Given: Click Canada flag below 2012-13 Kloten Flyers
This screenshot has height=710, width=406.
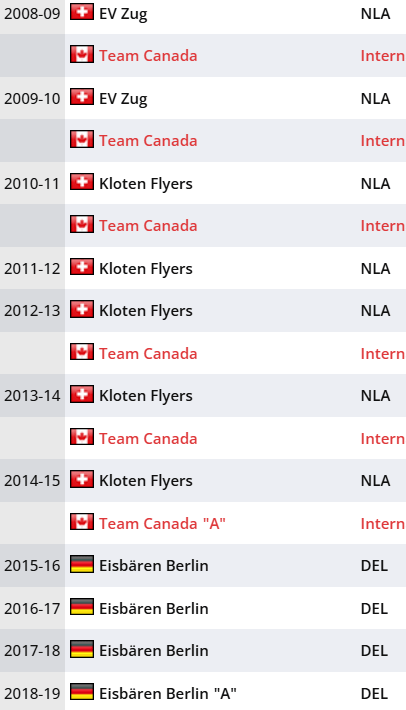Looking at the screenshot, I should (82, 352).
